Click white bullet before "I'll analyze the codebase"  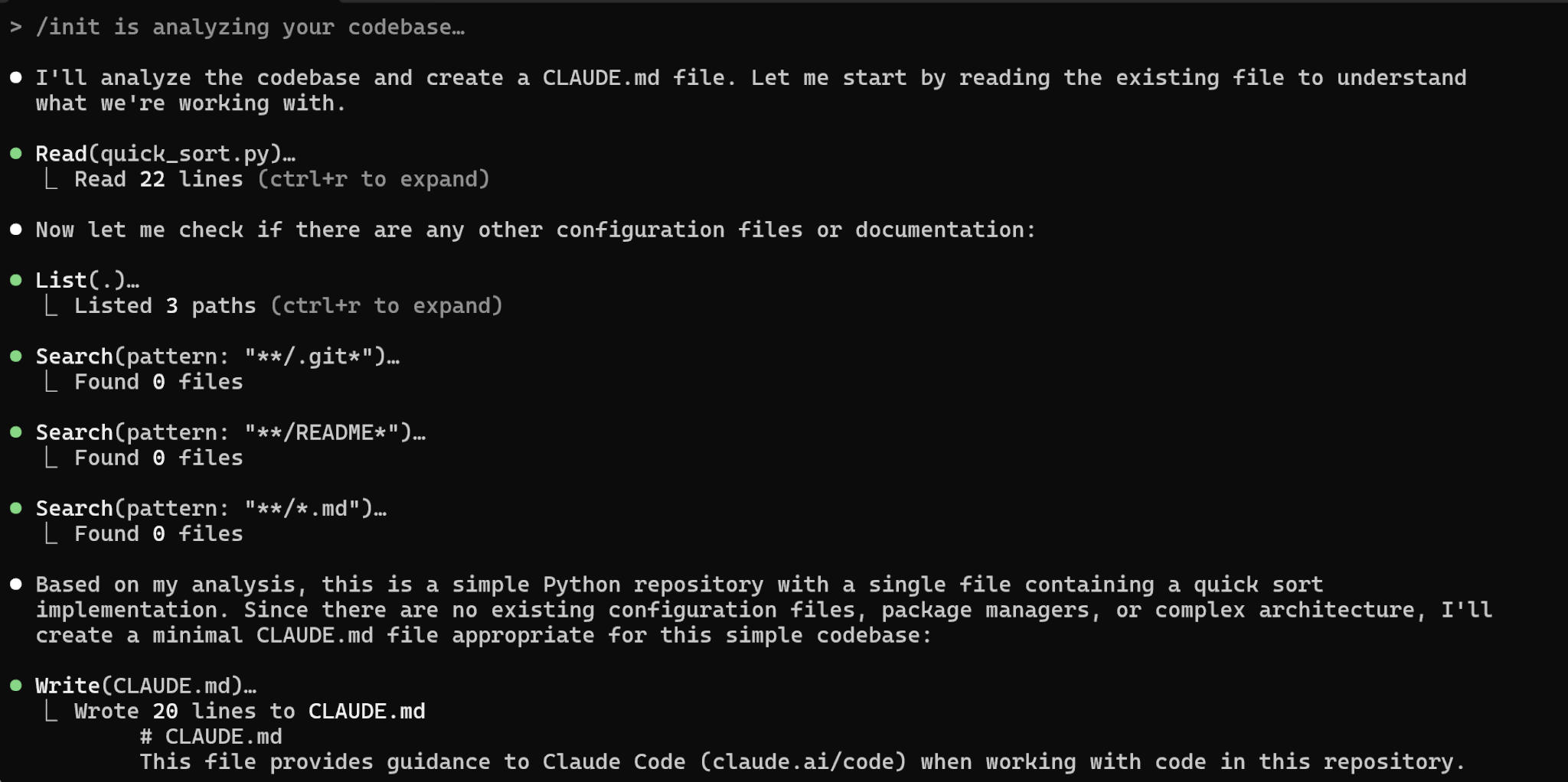(x=15, y=77)
